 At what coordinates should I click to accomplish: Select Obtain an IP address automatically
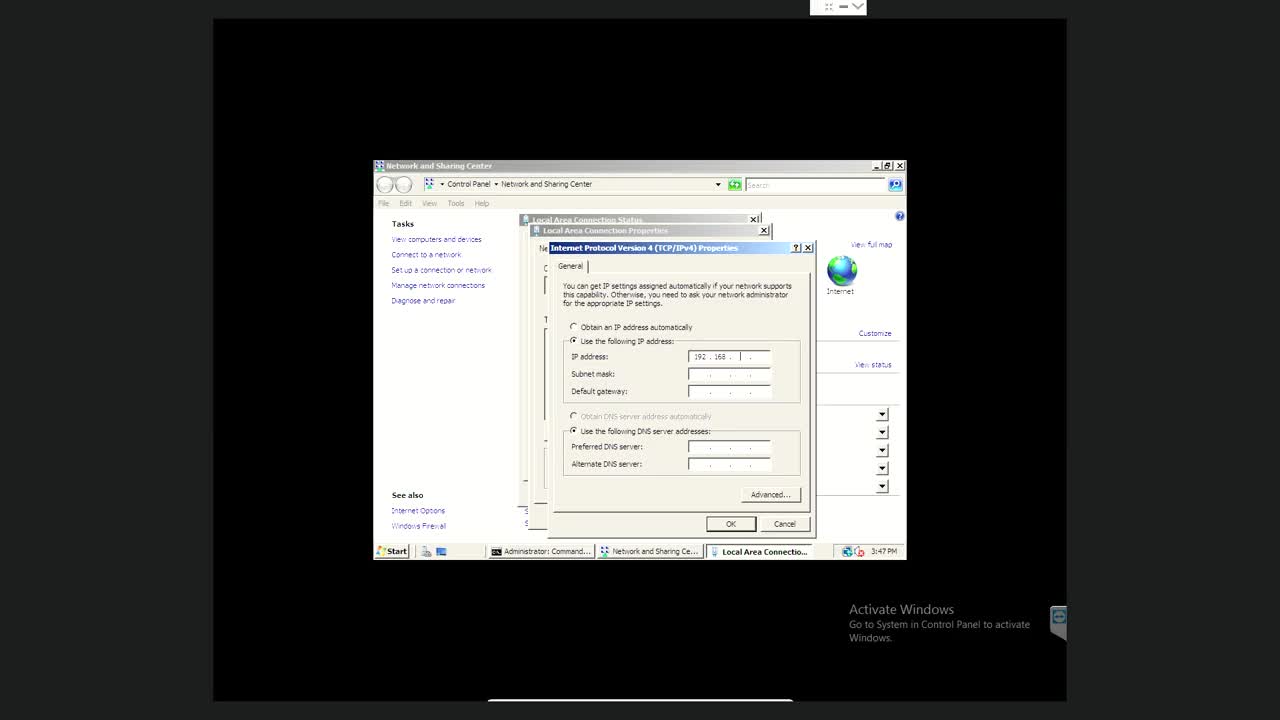click(x=573, y=327)
